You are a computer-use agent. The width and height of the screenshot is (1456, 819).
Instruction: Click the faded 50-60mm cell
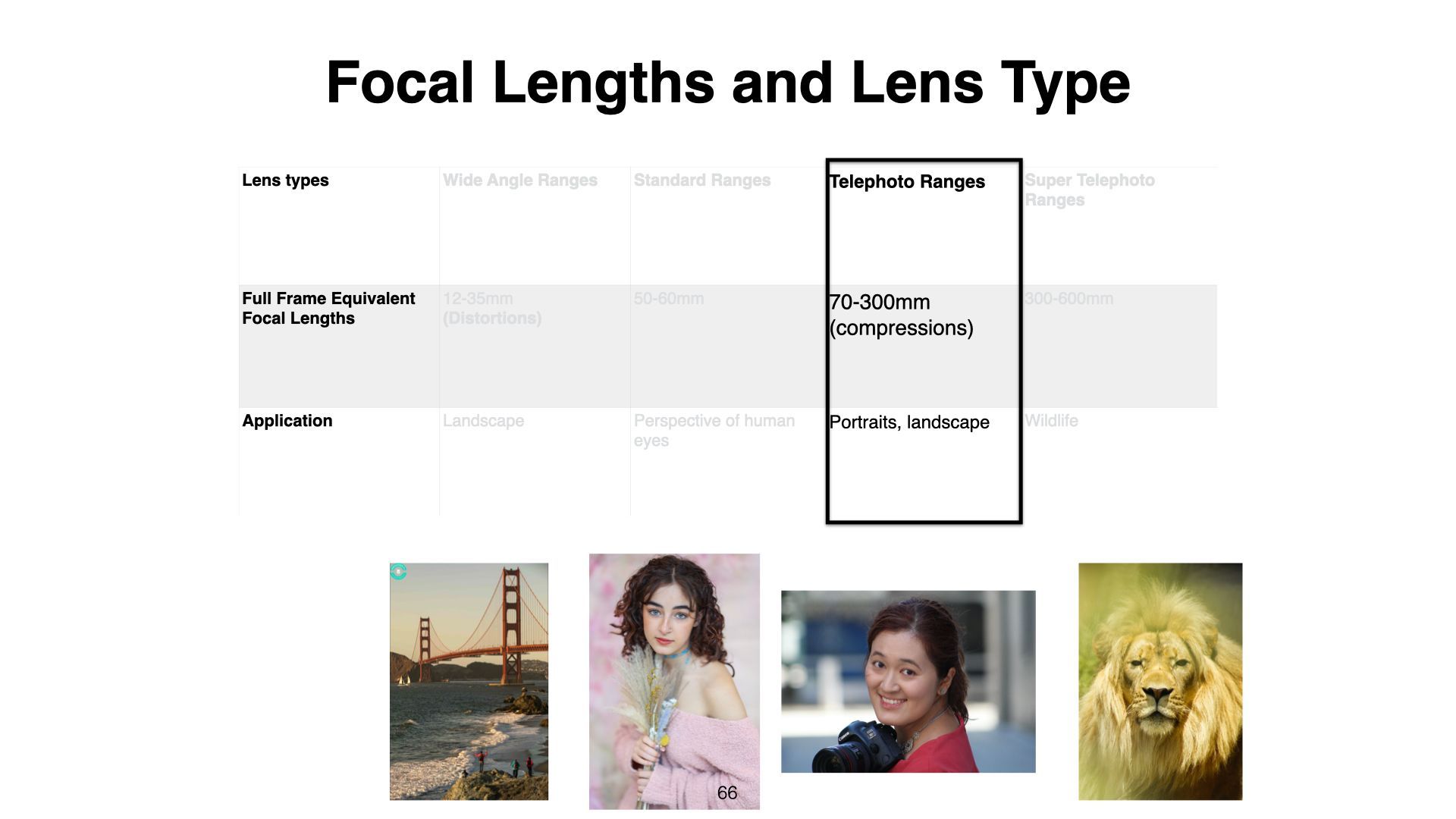coord(668,299)
